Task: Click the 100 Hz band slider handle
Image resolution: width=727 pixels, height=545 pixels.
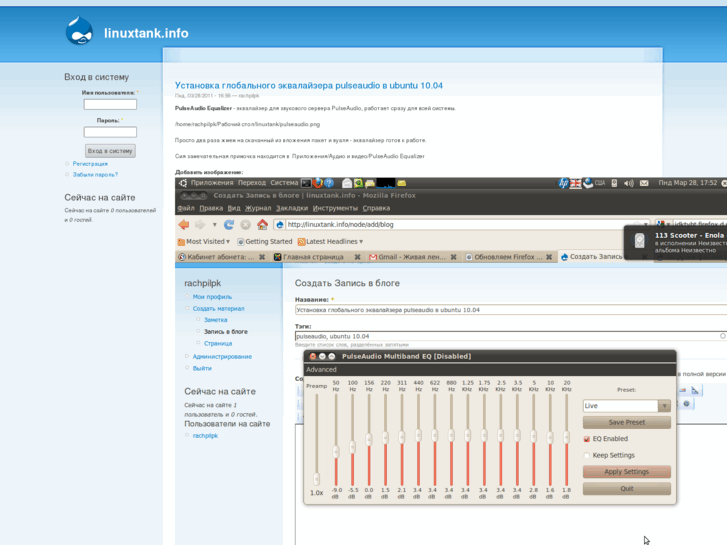Action: click(x=352, y=447)
